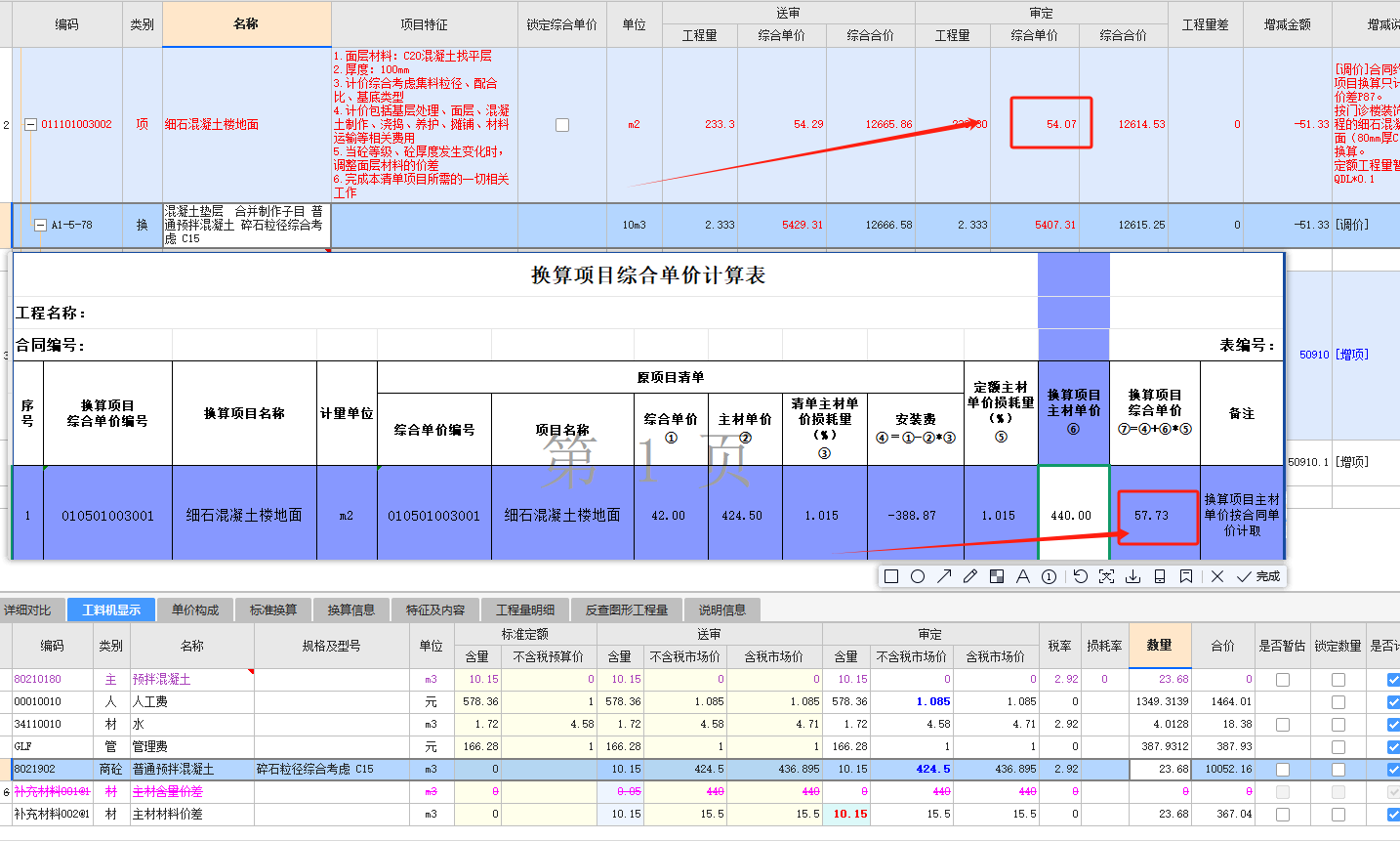Select the ellipse annotation tool

click(x=918, y=576)
